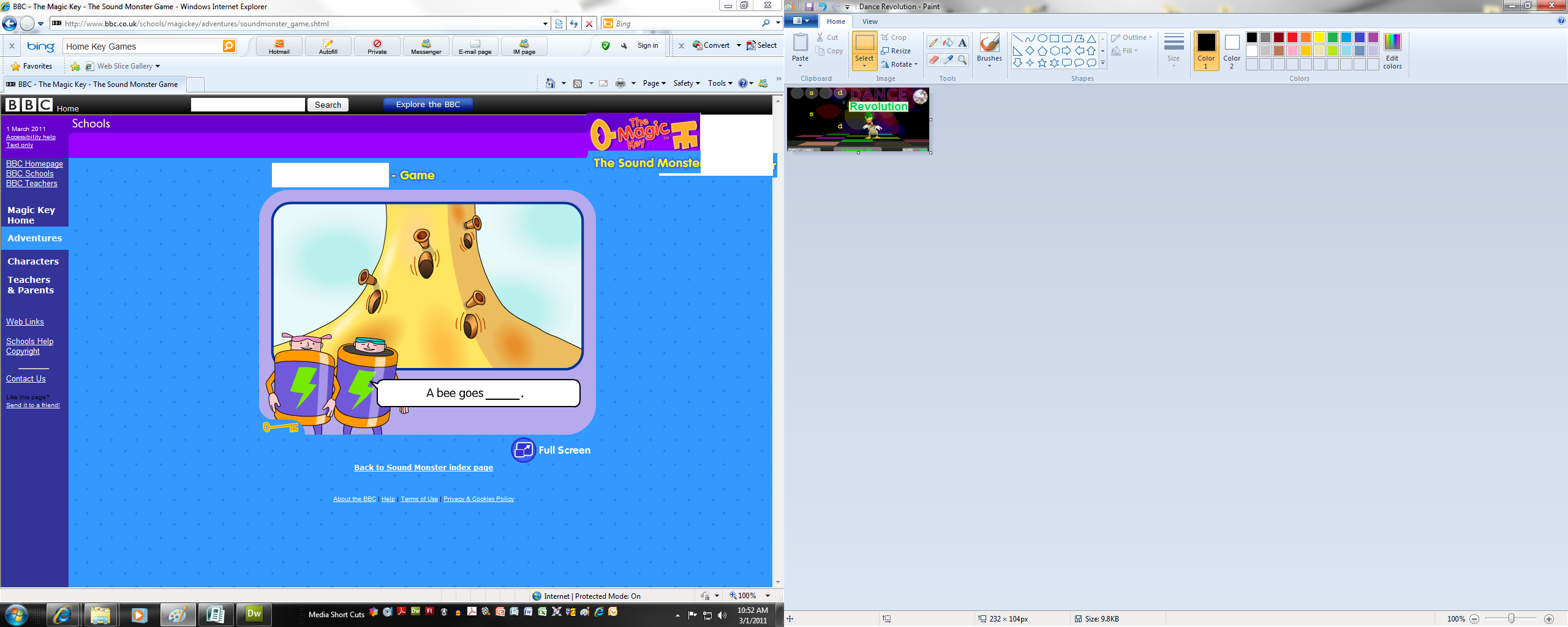Image resolution: width=1568 pixels, height=627 pixels.
Task: Click the Print icon in IE command bar
Action: click(x=620, y=83)
